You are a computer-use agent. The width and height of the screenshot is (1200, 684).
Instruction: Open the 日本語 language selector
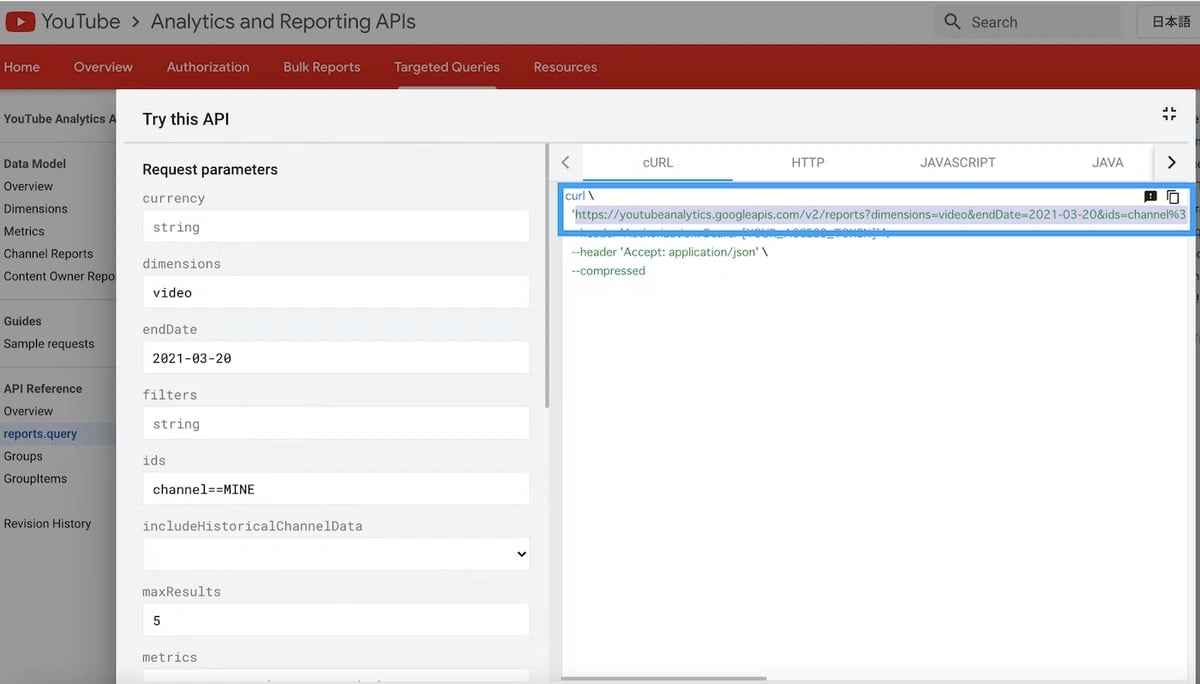(x=1171, y=22)
